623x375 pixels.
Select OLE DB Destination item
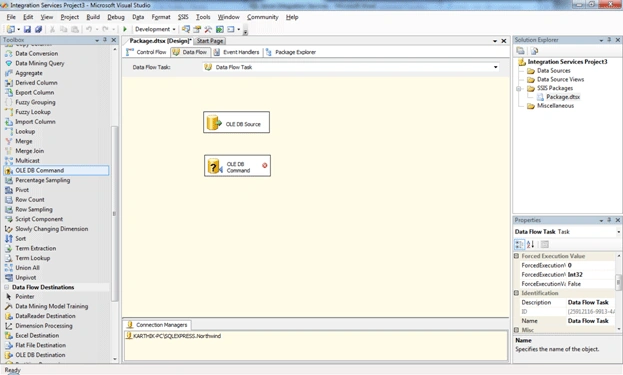(x=40, y=355)
